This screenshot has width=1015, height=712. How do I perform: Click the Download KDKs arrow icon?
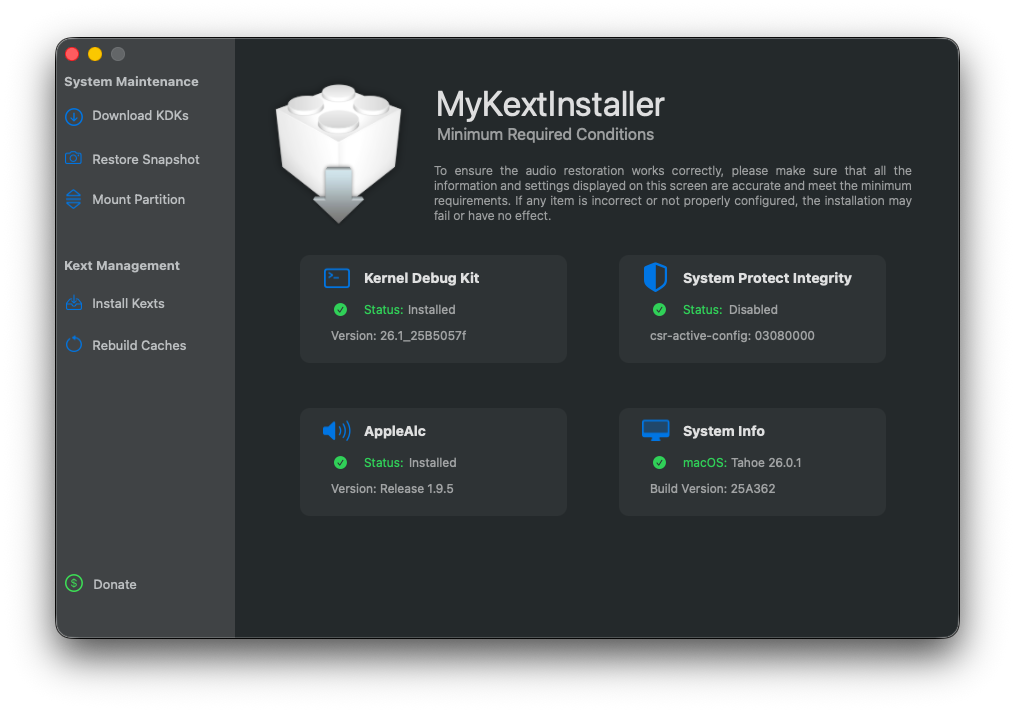coord(74,116)
